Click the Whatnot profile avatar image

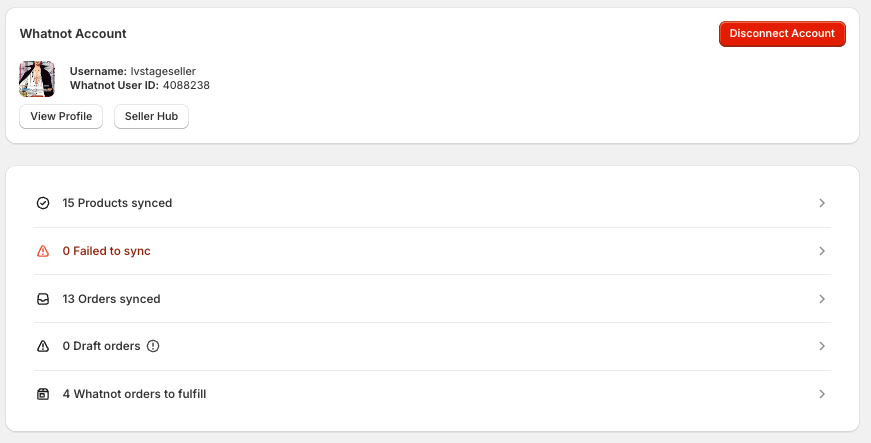pos(37,79)
